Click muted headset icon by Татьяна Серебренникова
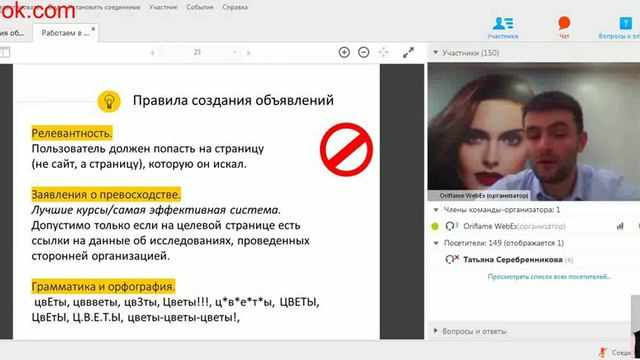This screenshot has height=360, width=640. 452,259
